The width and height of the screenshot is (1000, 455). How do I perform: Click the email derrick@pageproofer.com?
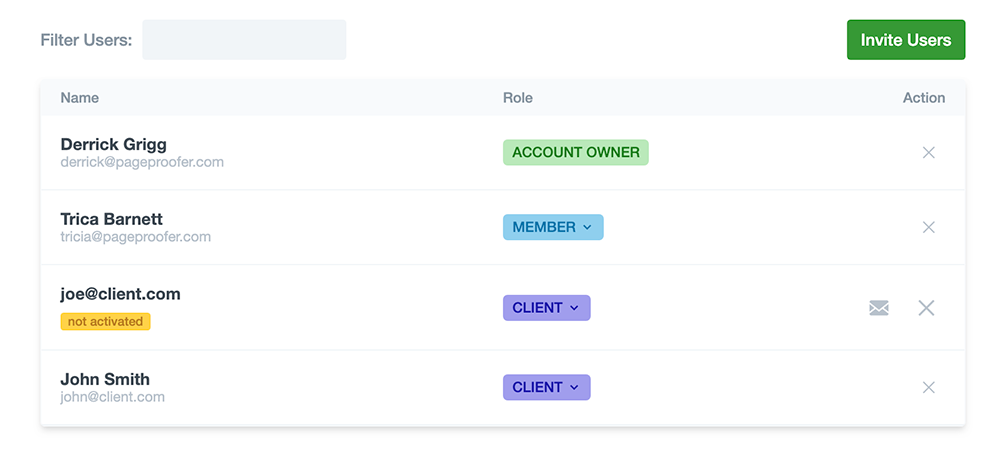pyautogui.click(x=142, y=162)
